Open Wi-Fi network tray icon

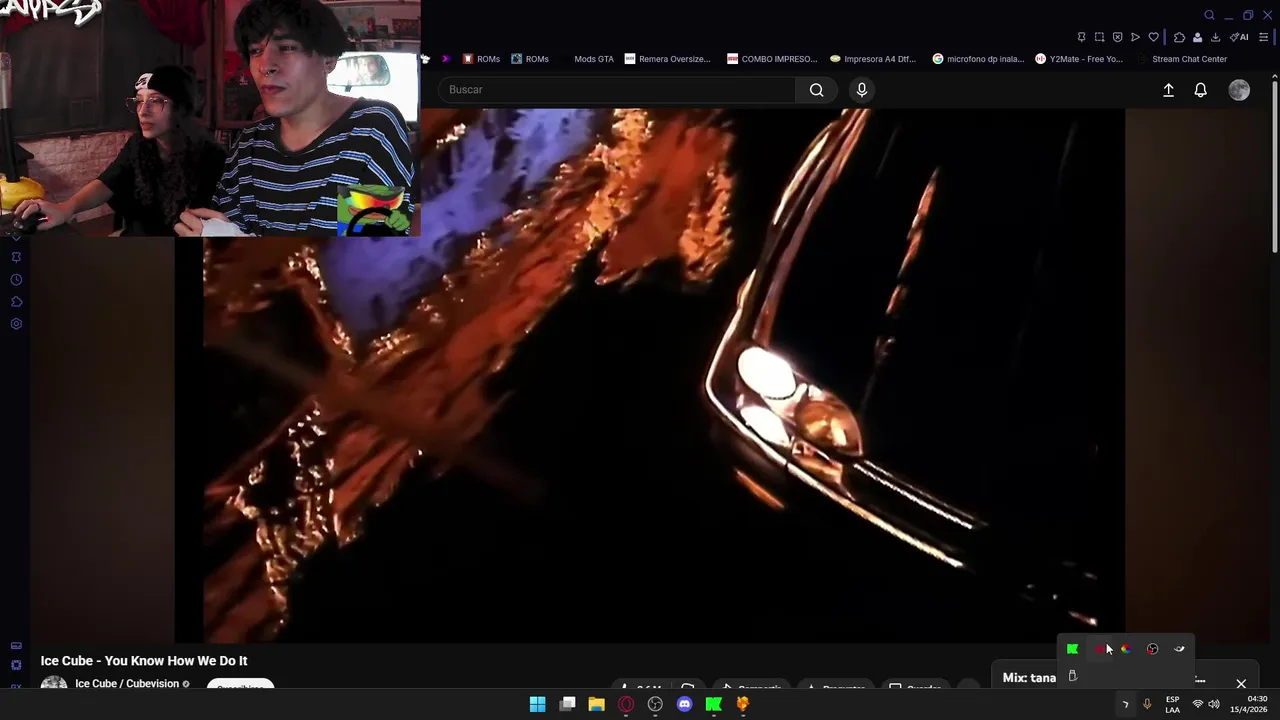click(x=1197, y=705)
